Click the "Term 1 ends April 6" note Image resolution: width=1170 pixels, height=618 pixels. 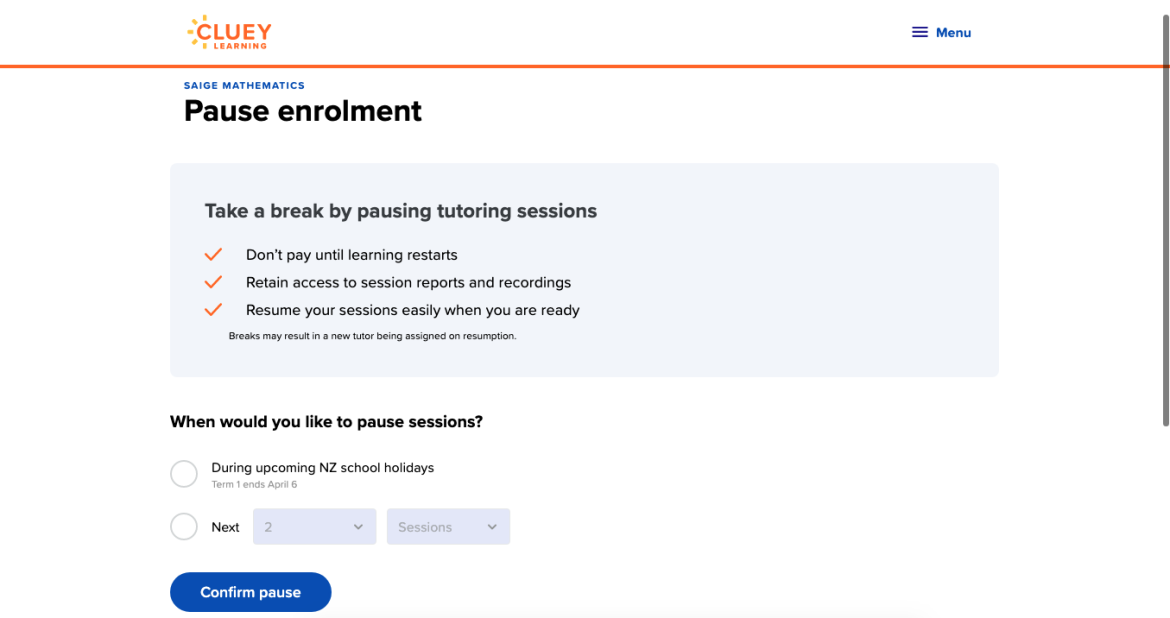[254, 485]
